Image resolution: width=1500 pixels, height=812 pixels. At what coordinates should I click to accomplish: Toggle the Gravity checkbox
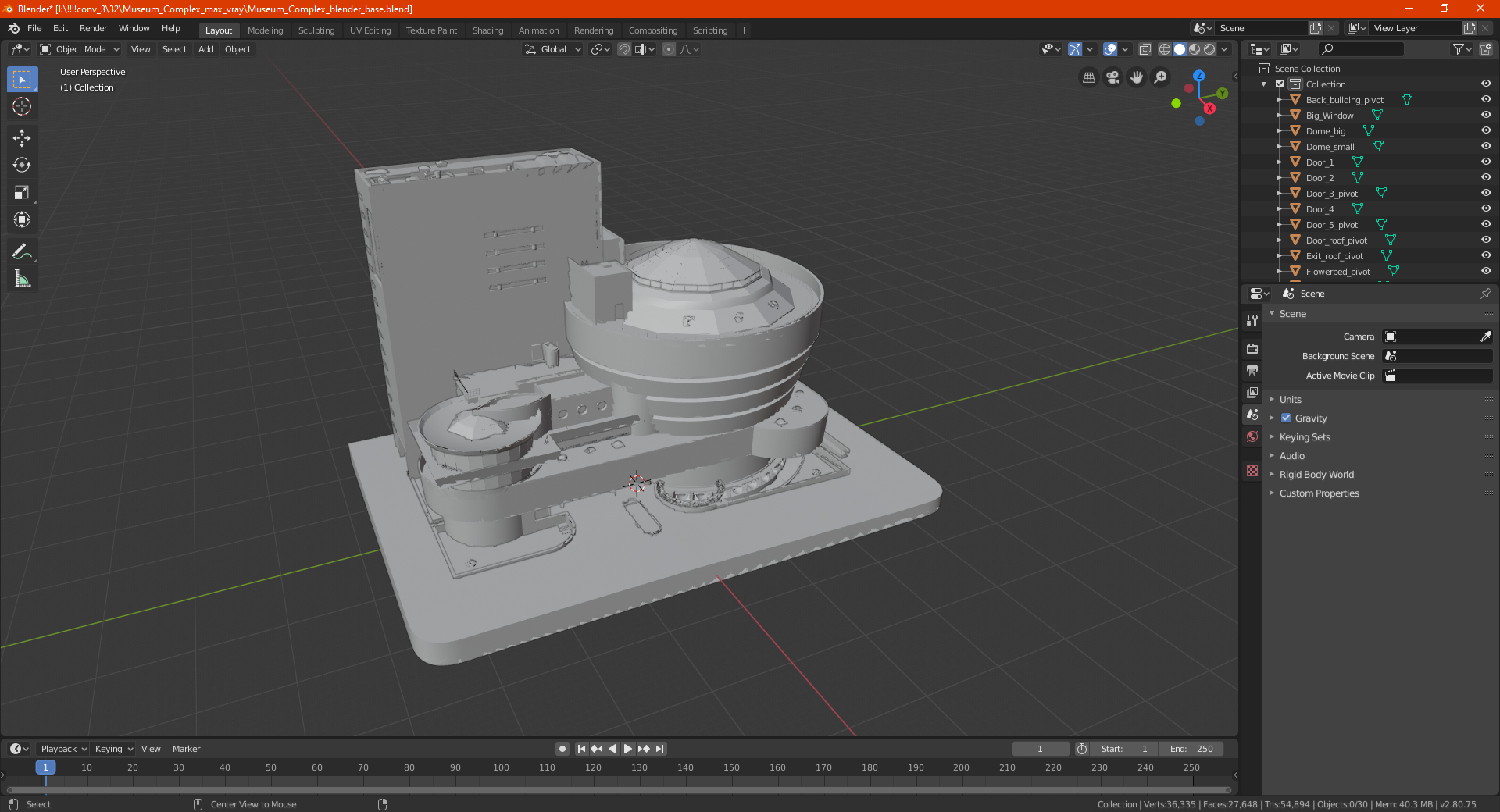click(x=1286, y=418)
